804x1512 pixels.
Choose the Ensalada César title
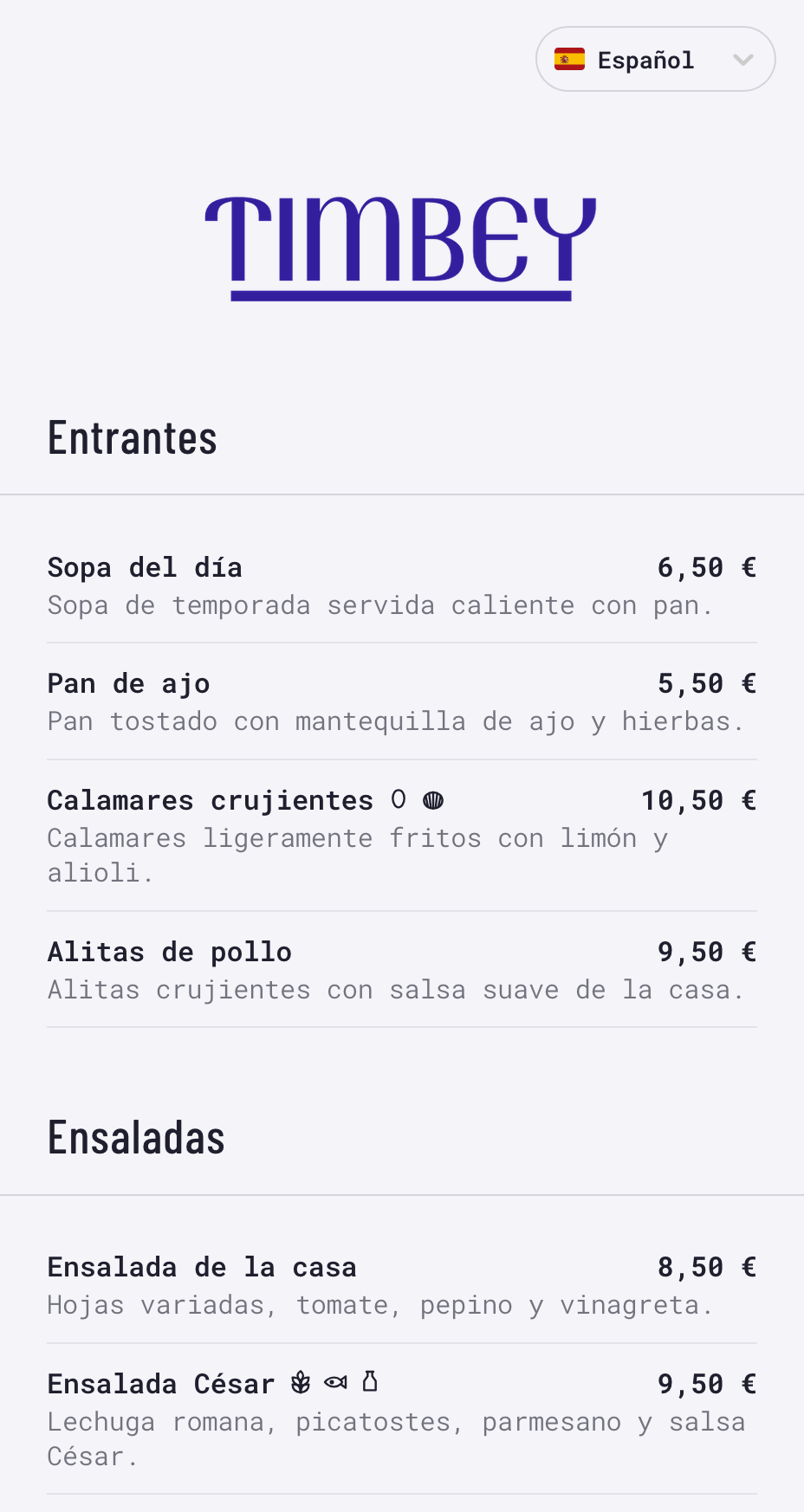[161, 1384]
